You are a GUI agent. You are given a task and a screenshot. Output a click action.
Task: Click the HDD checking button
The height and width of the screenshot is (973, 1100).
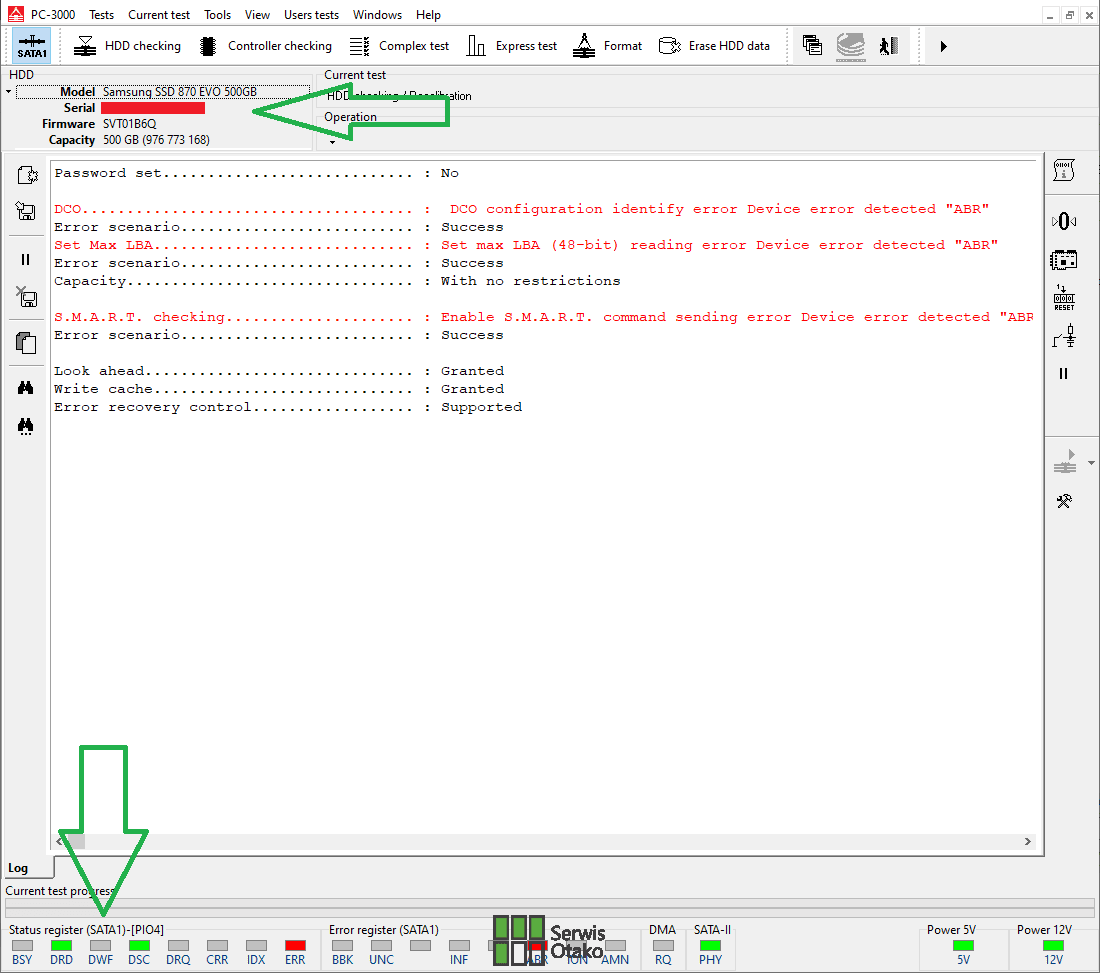[x=128, y=46]
